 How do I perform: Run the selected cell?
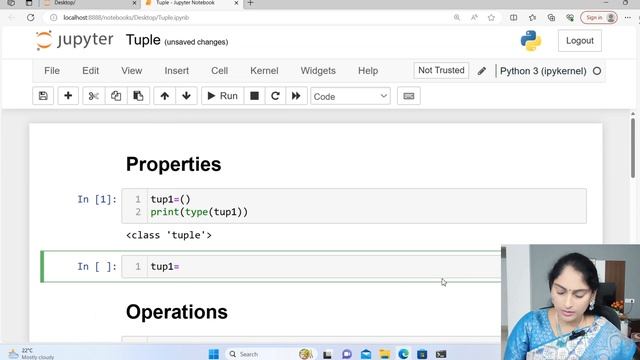tap(222, 96)
